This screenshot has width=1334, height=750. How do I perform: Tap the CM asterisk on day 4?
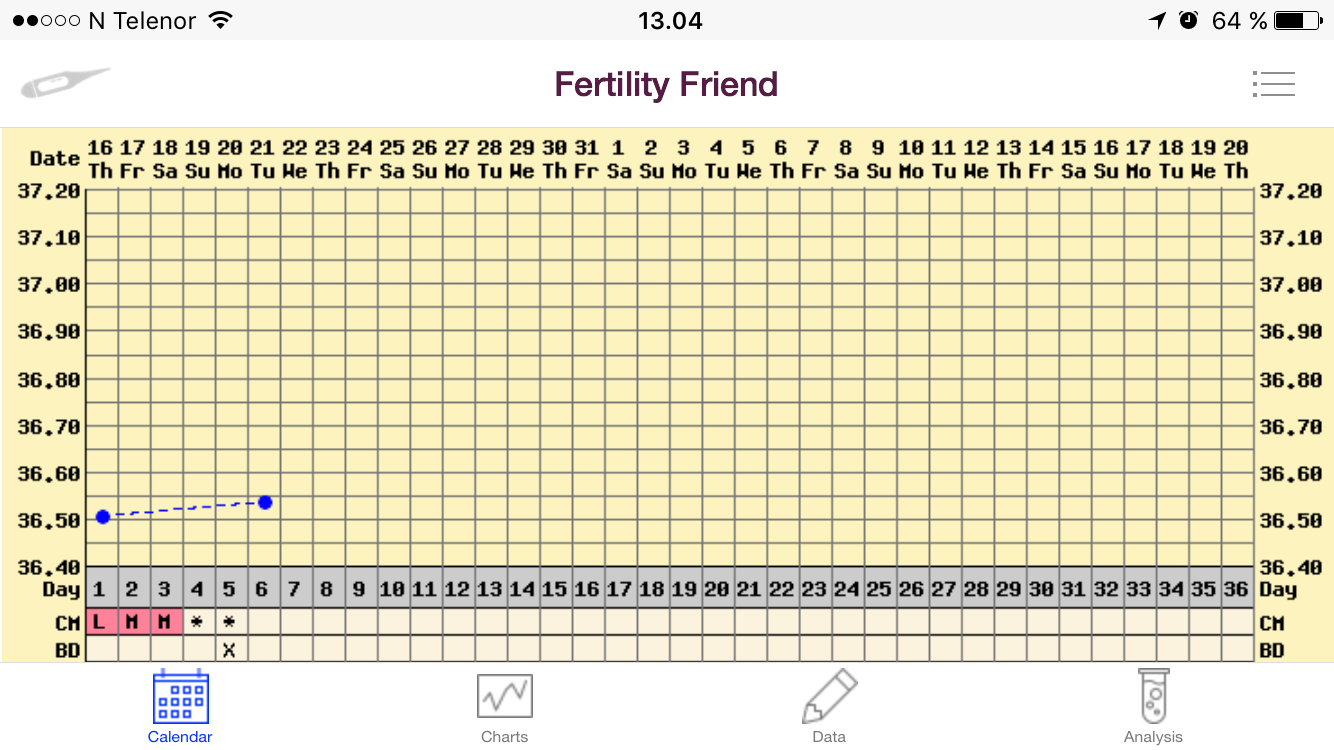[198, 623]
